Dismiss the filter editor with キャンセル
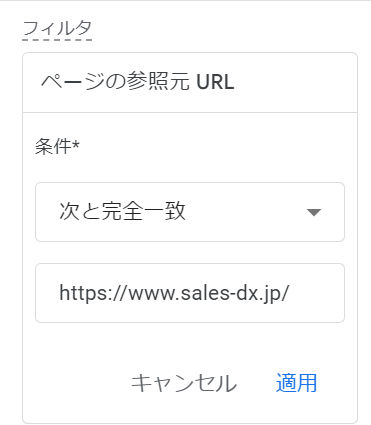Image resolution: width=371 pixels, height=425 pixels. coord(184,383)
